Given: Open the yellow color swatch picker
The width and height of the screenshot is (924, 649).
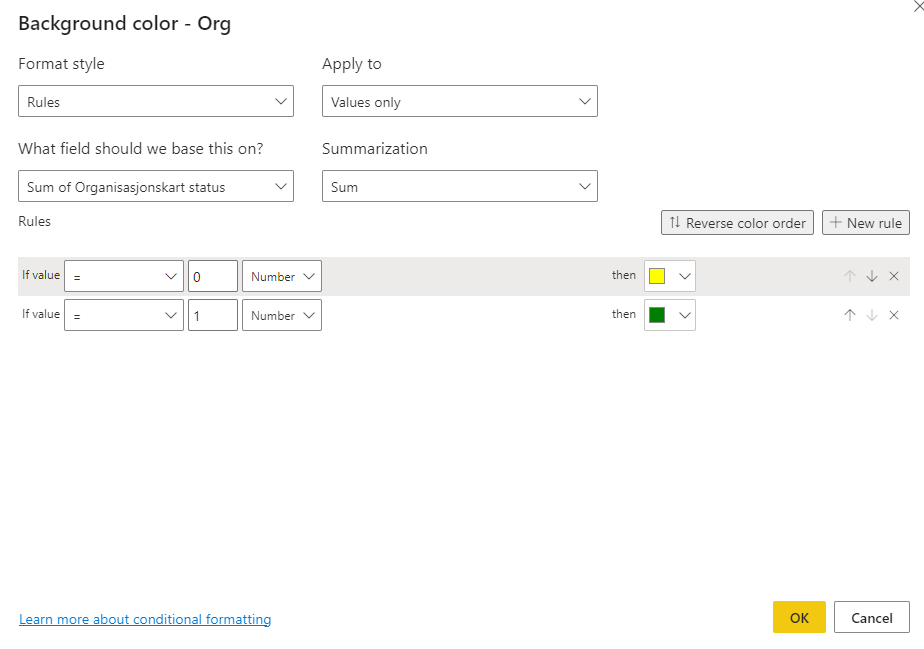Looking at the screenshot, I should 669,276.
